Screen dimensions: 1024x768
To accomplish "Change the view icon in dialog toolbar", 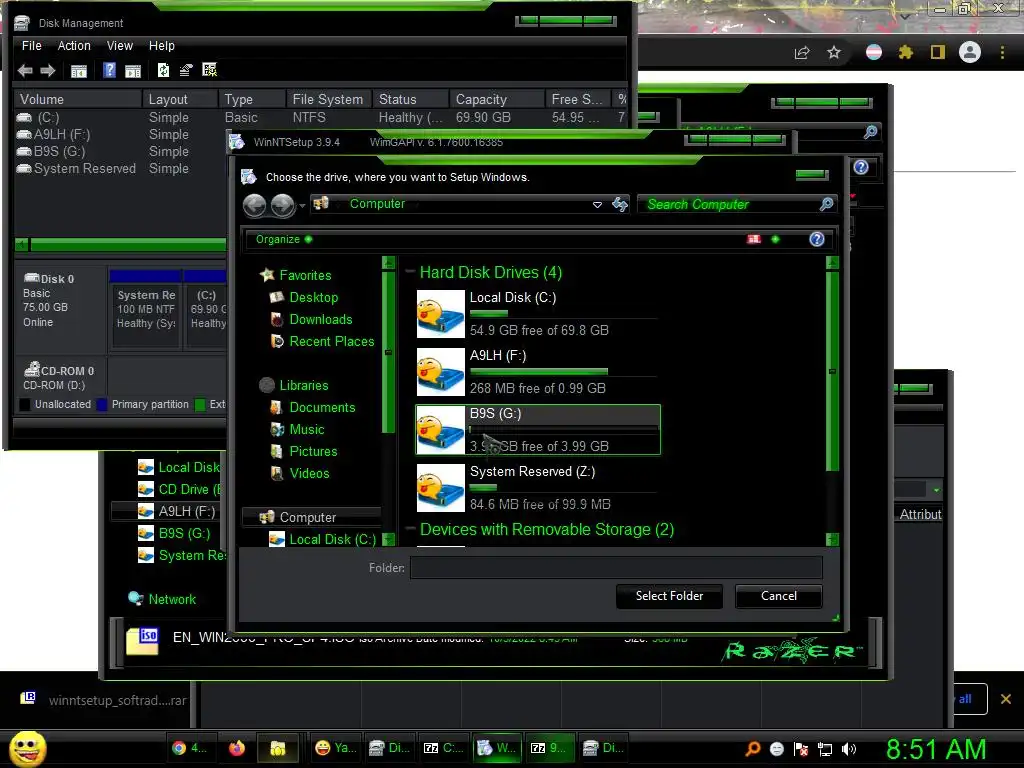I will tap(754, 239).
